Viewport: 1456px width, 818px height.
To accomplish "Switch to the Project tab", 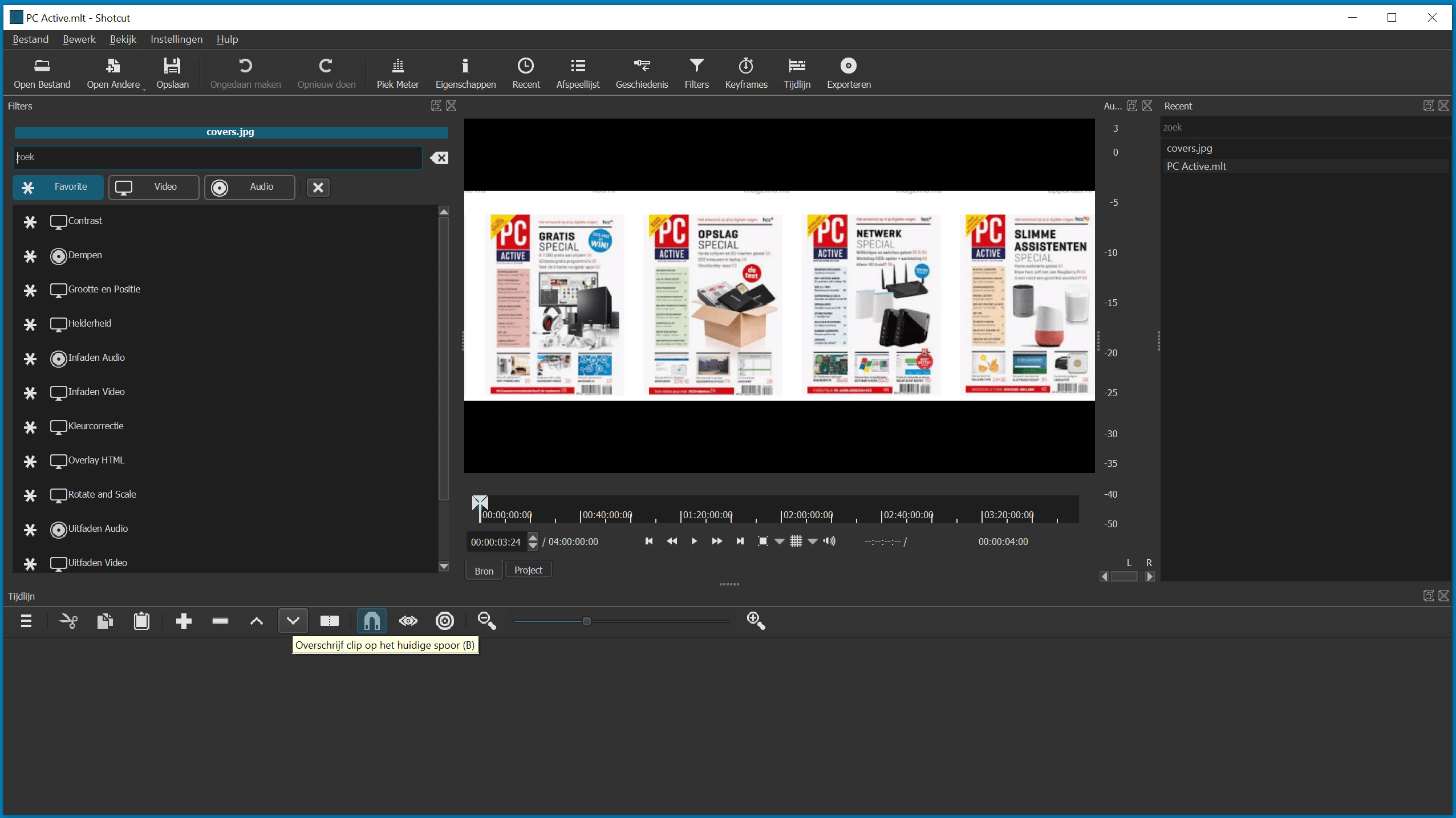I will [x=528, y=570].
